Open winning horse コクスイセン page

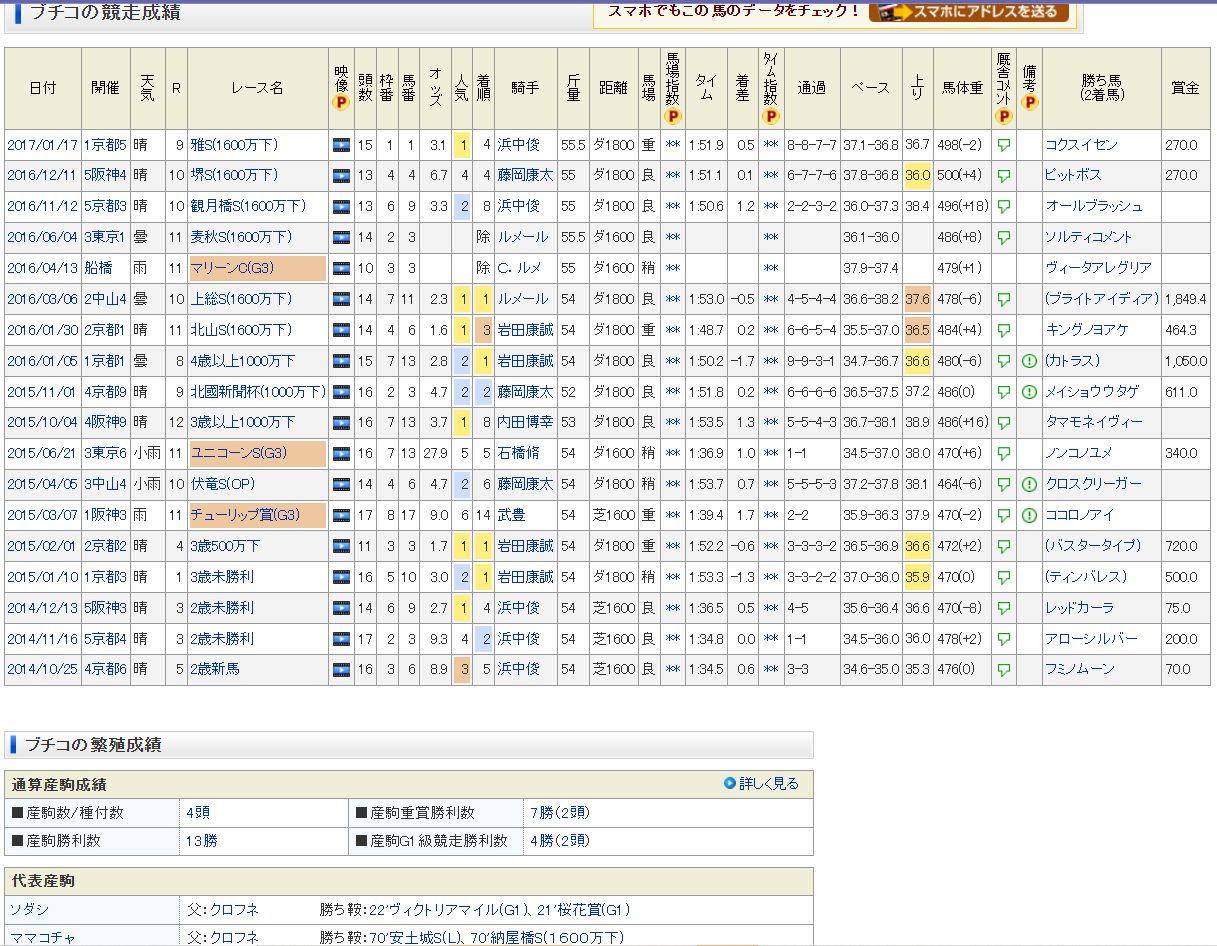1081,145
